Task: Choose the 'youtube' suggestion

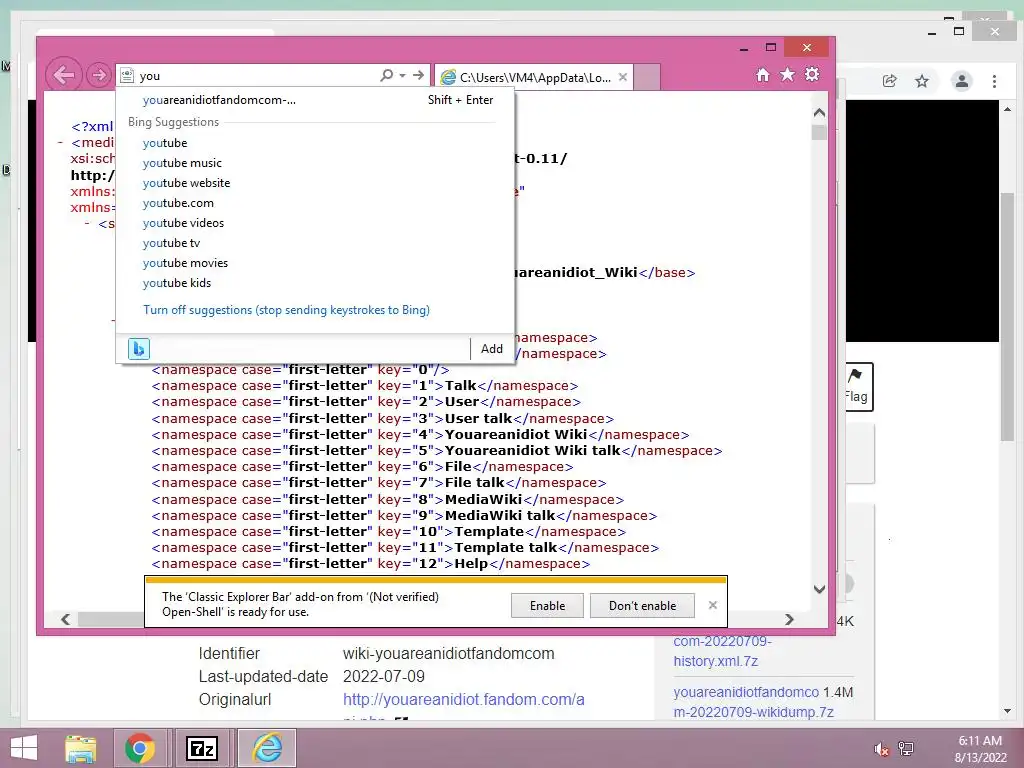Action: tap(315, 143)
